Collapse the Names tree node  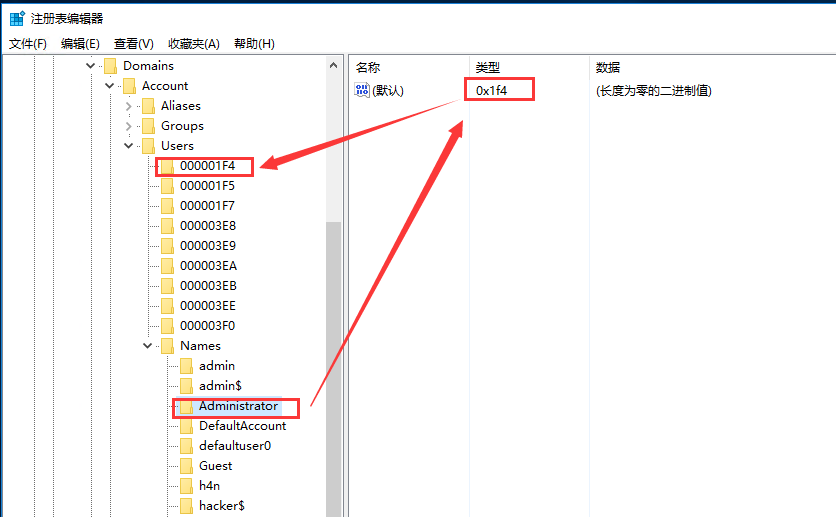(x=147, y=346)
